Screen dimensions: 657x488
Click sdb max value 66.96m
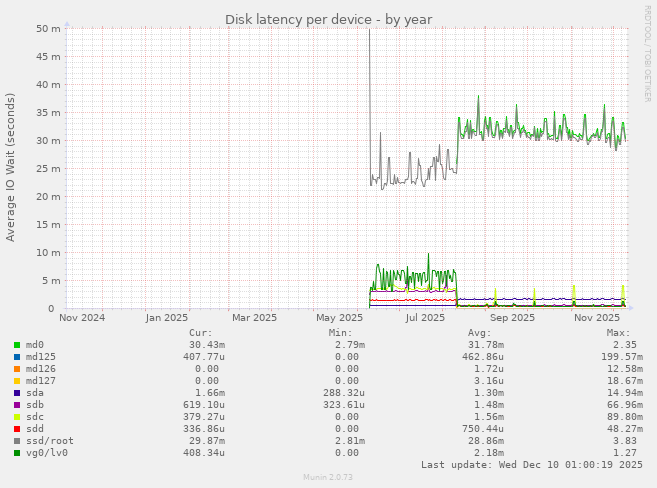(x=625, y=405)
